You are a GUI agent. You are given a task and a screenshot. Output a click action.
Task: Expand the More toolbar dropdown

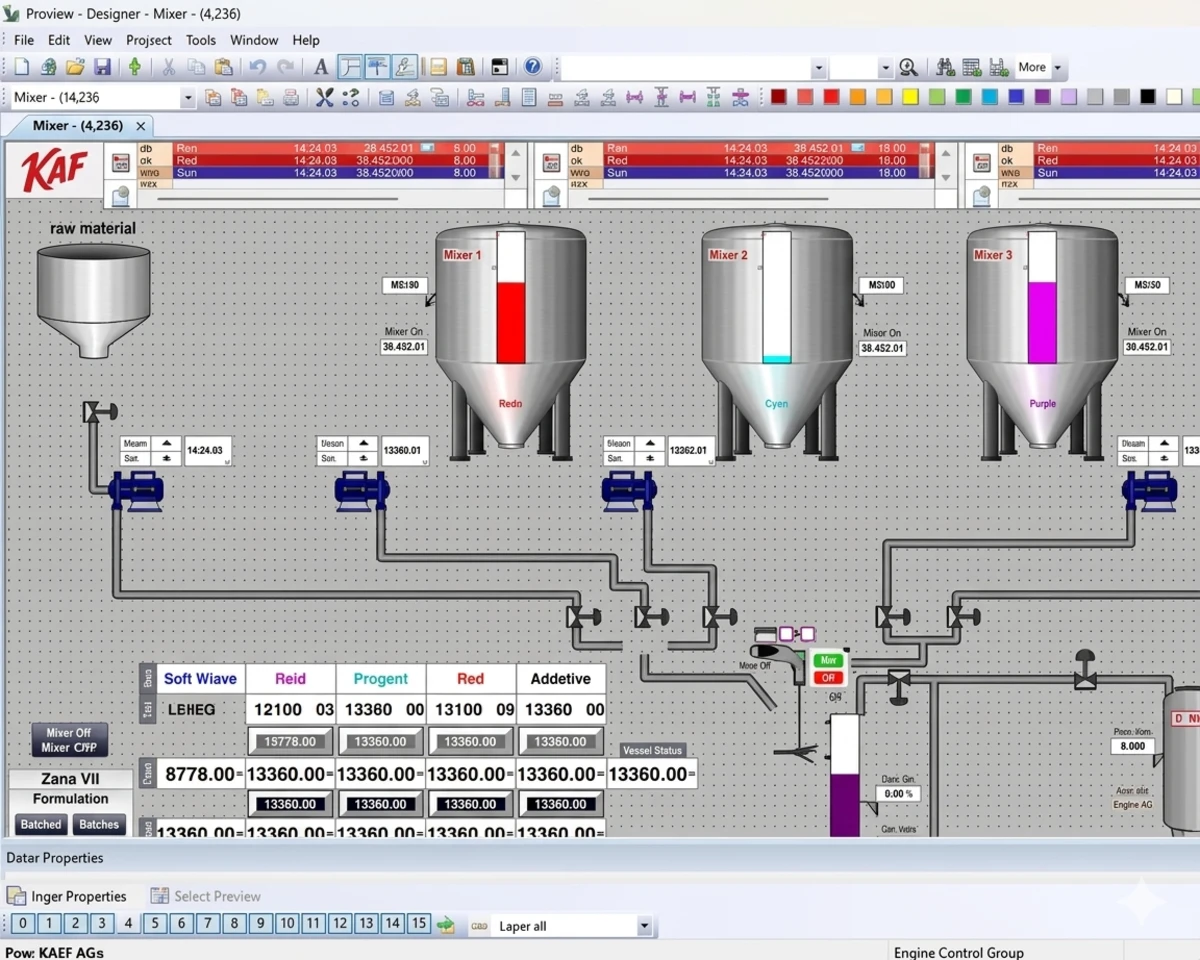[x=1058, y=67]
